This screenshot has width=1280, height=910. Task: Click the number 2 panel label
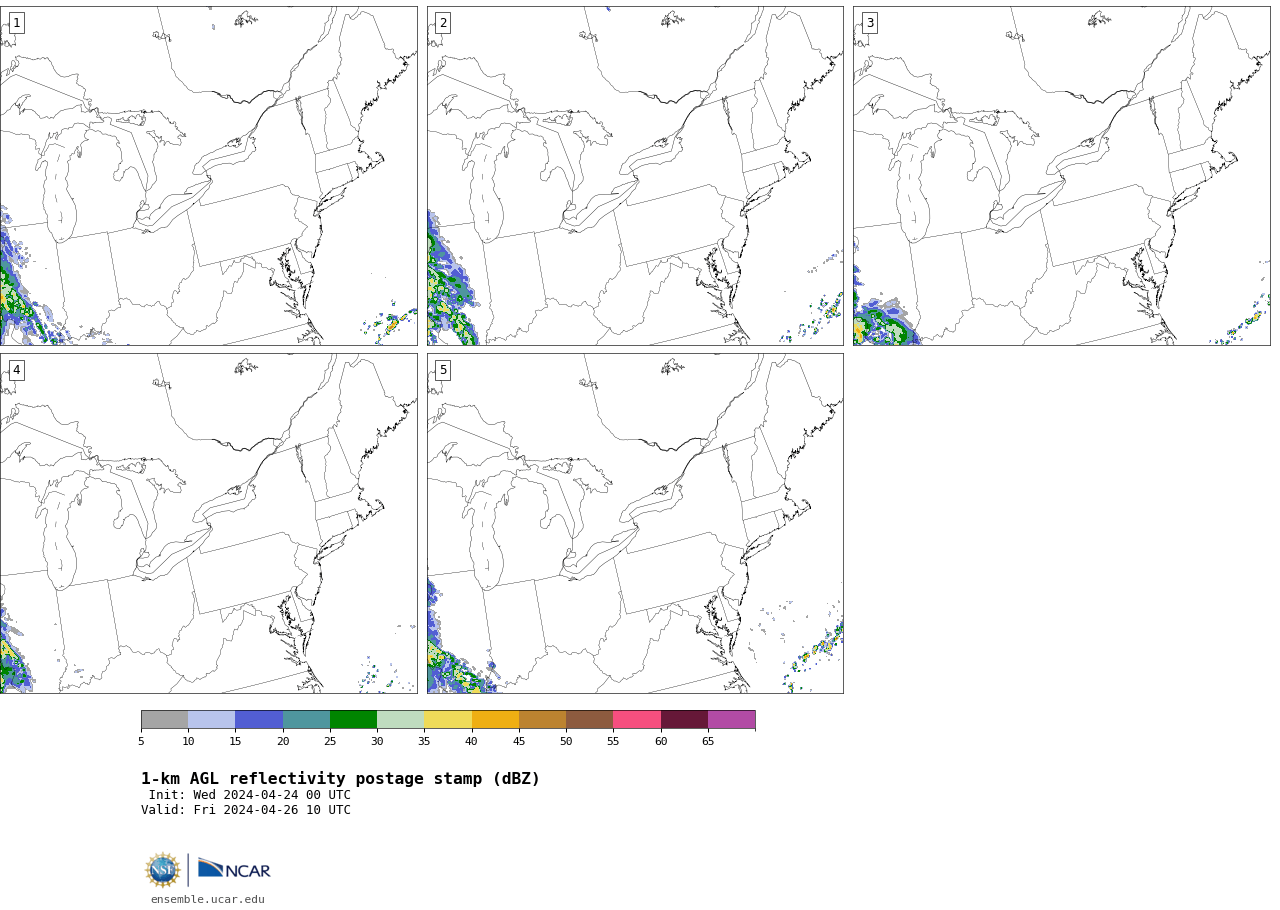tap(443, 23)
